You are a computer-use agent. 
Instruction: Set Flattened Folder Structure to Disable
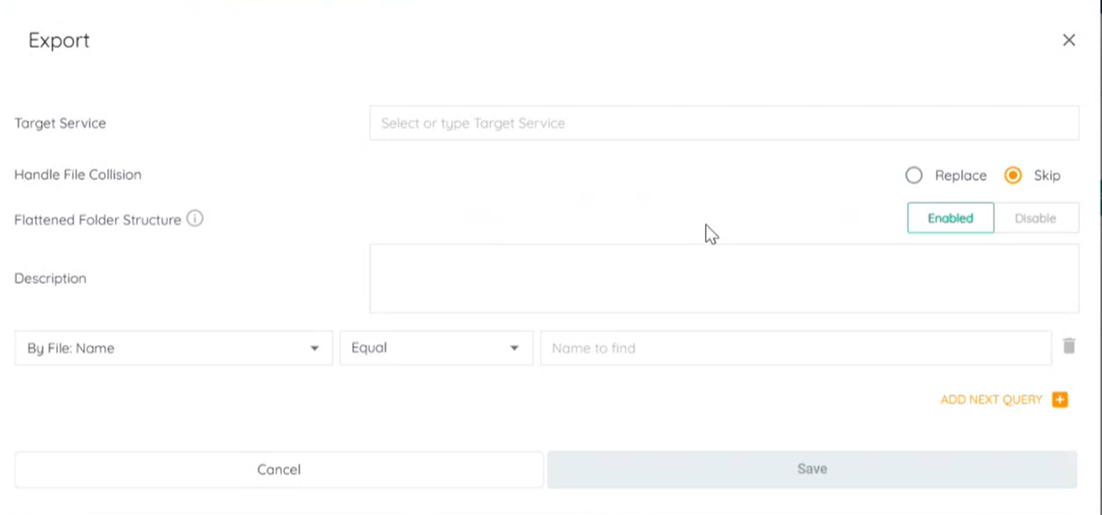pos(1035,218)
